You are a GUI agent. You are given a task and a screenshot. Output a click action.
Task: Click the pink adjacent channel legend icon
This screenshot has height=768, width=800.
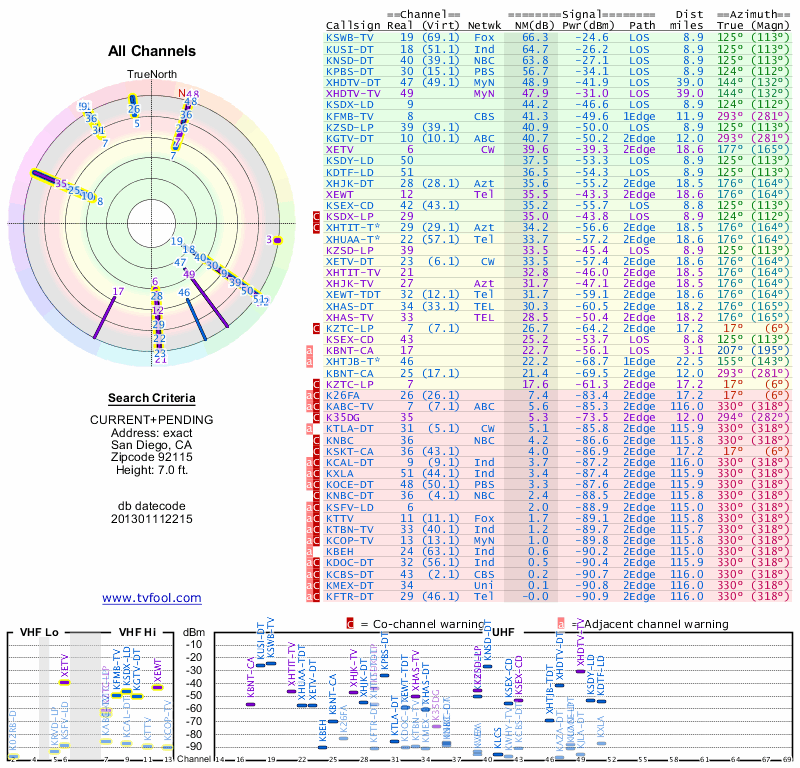(561, 624)
